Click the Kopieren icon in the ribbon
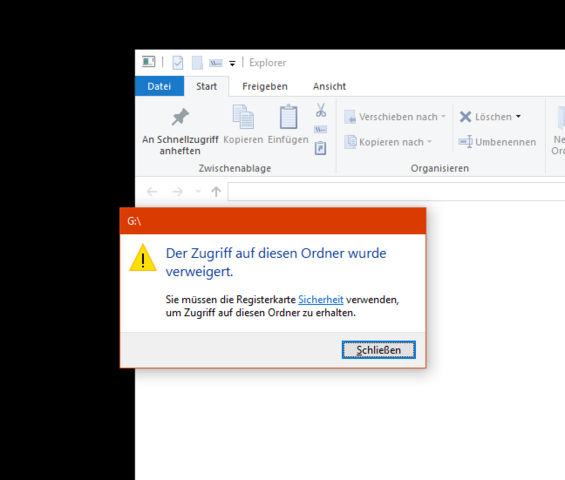The image size is (565, 480). tap(243, 117)
